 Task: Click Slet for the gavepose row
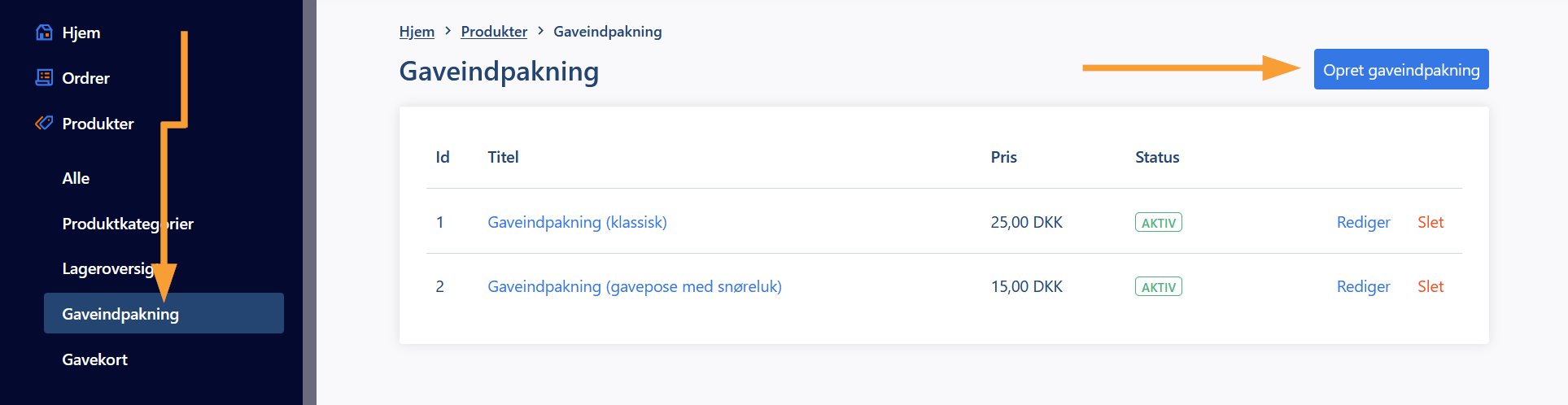pos(1430,286)
